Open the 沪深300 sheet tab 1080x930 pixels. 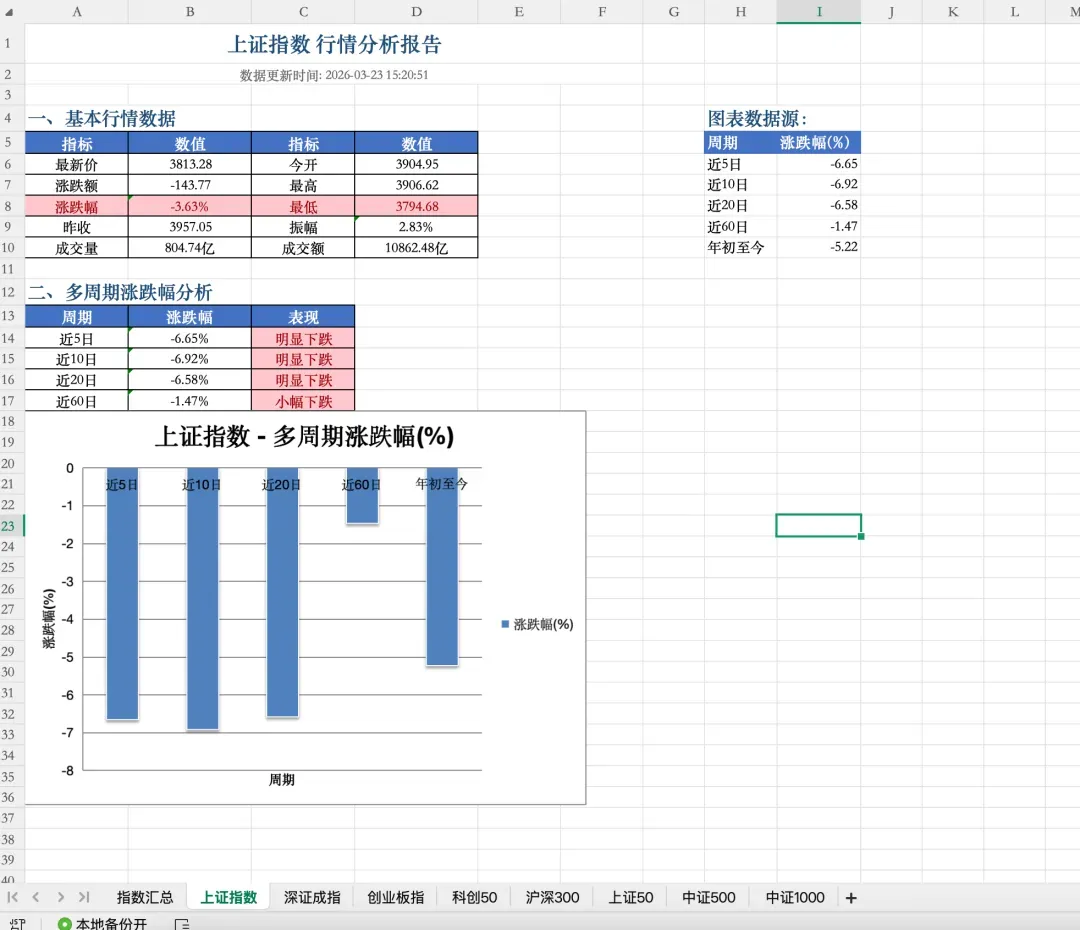(x=552, y=897)
